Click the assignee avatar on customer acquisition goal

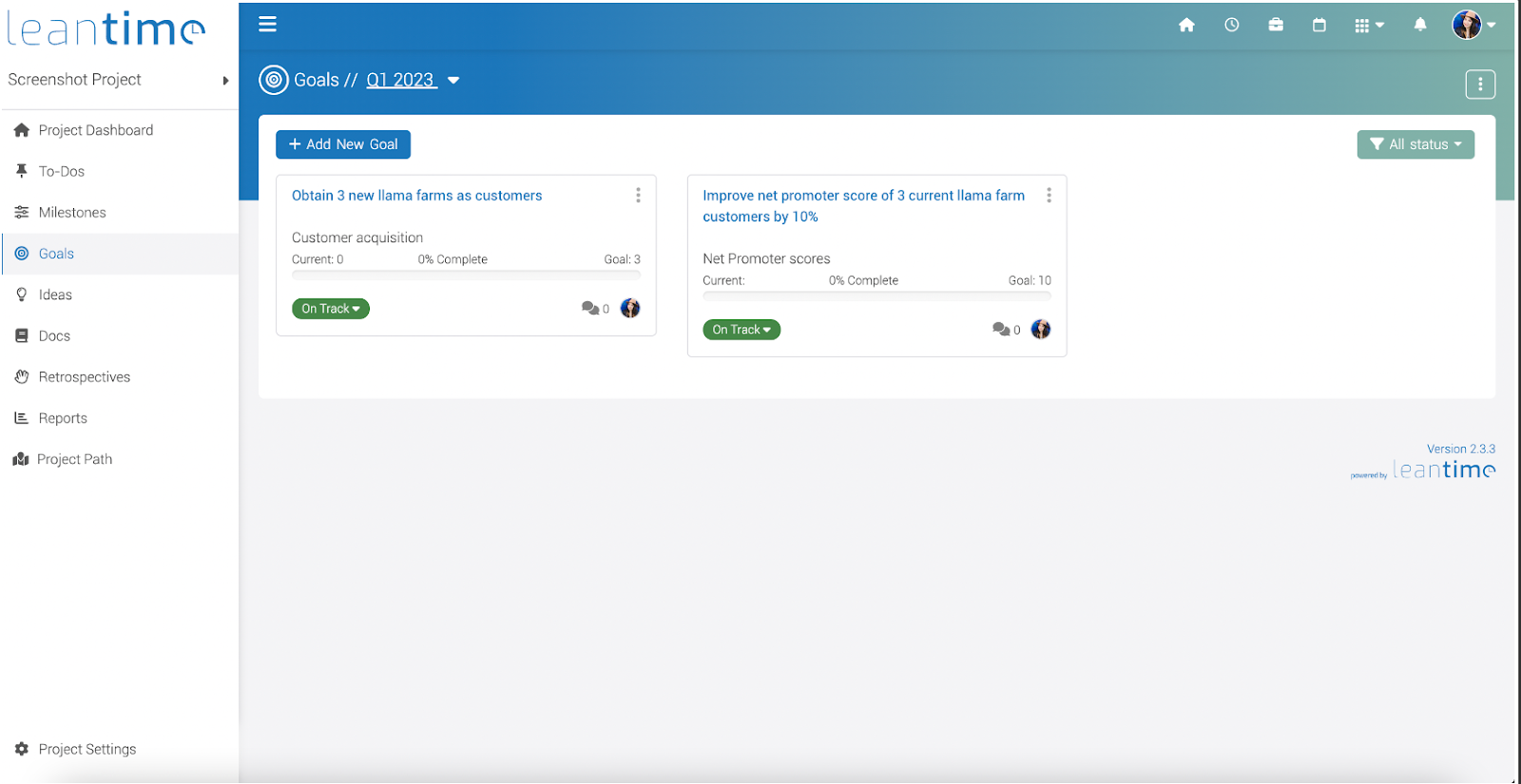(x=630, y=308)
